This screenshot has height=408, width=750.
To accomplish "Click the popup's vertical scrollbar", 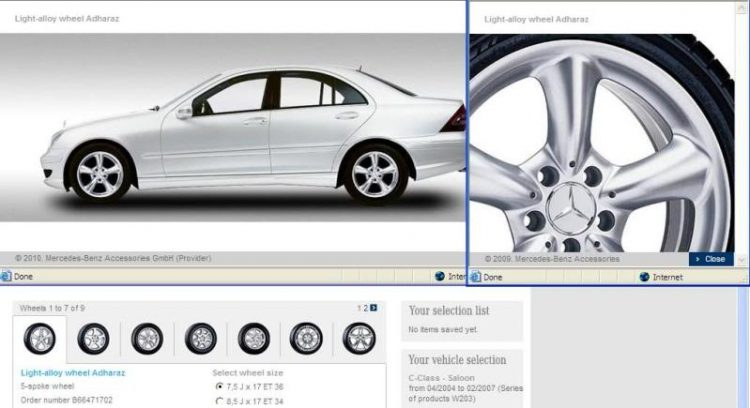I will tap(741, 134).
